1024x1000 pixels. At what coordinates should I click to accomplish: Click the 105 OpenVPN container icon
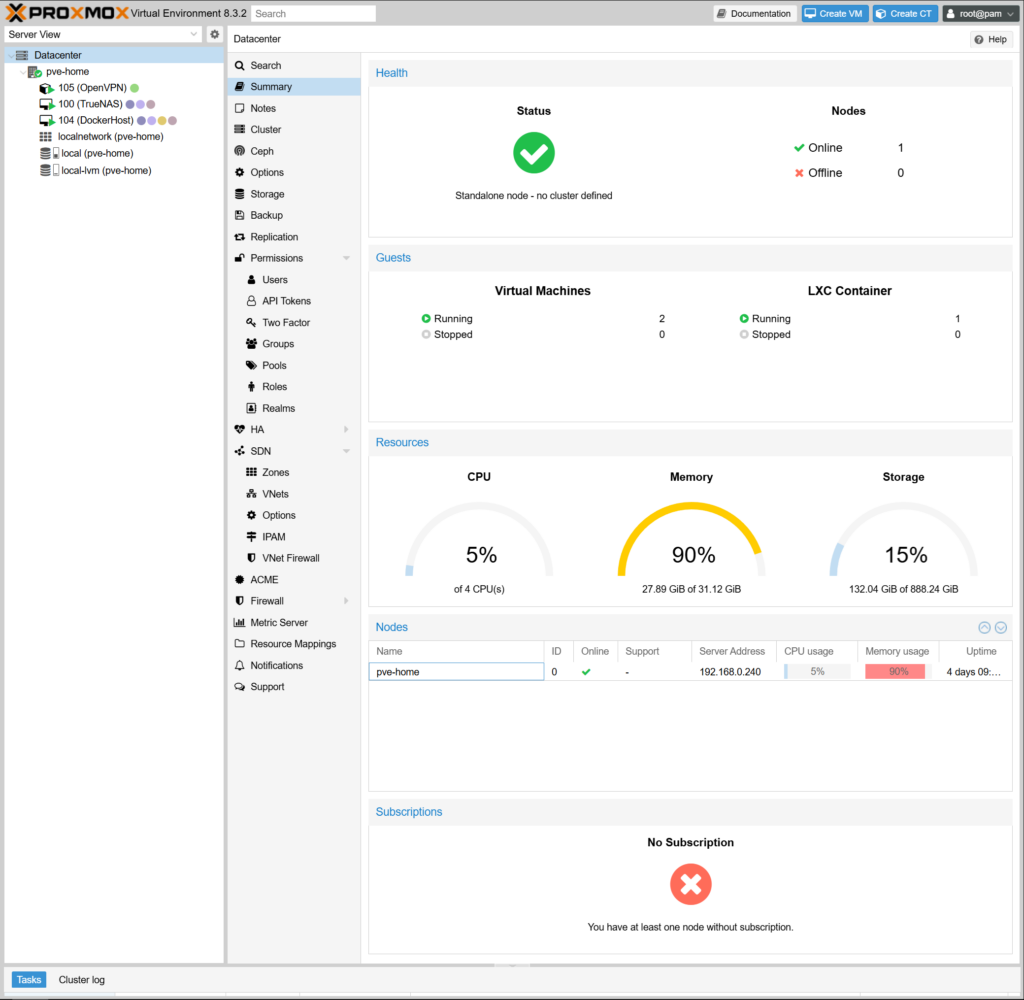point(46,88)
